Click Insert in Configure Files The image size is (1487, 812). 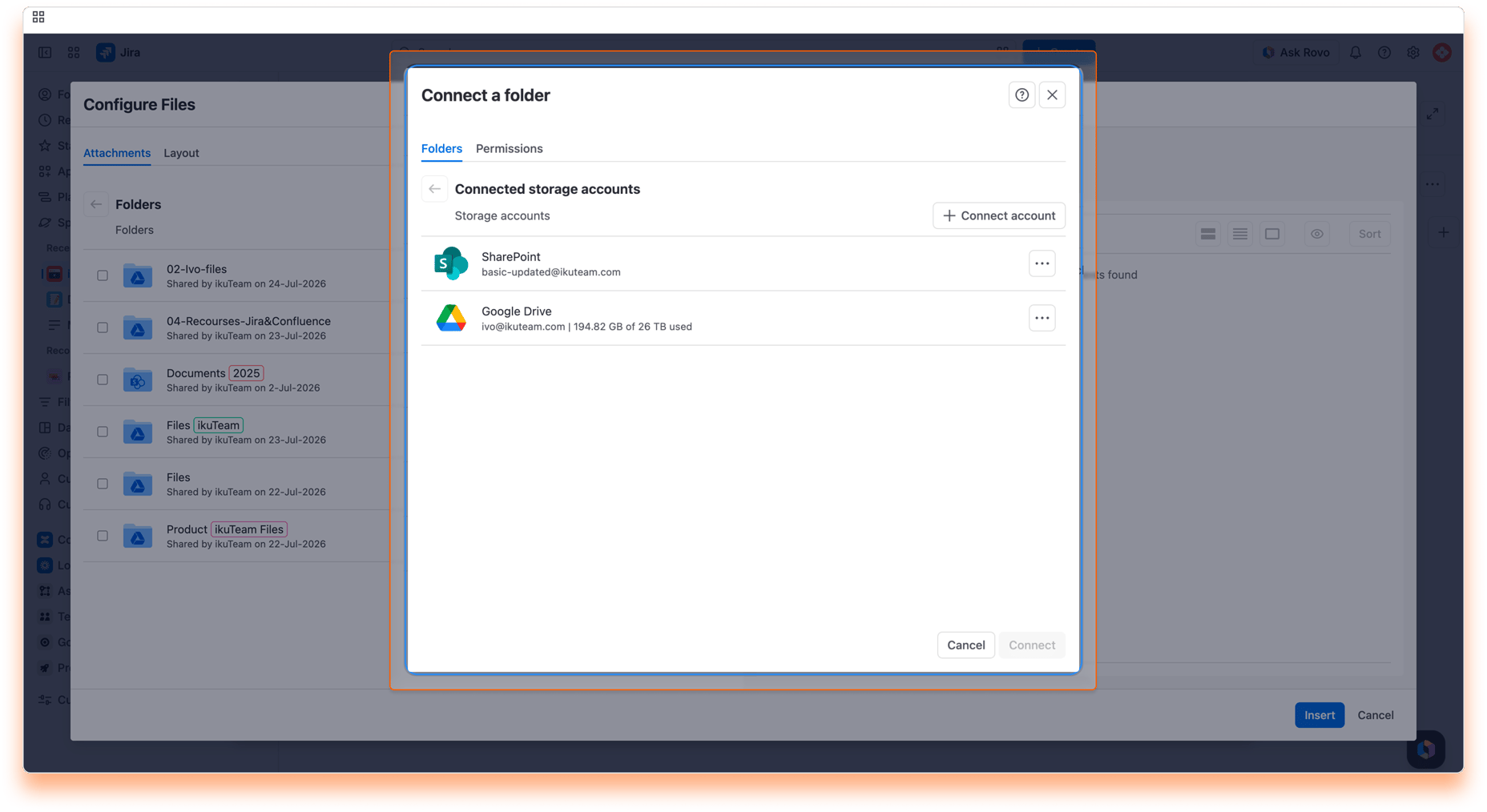(1320, 715)
